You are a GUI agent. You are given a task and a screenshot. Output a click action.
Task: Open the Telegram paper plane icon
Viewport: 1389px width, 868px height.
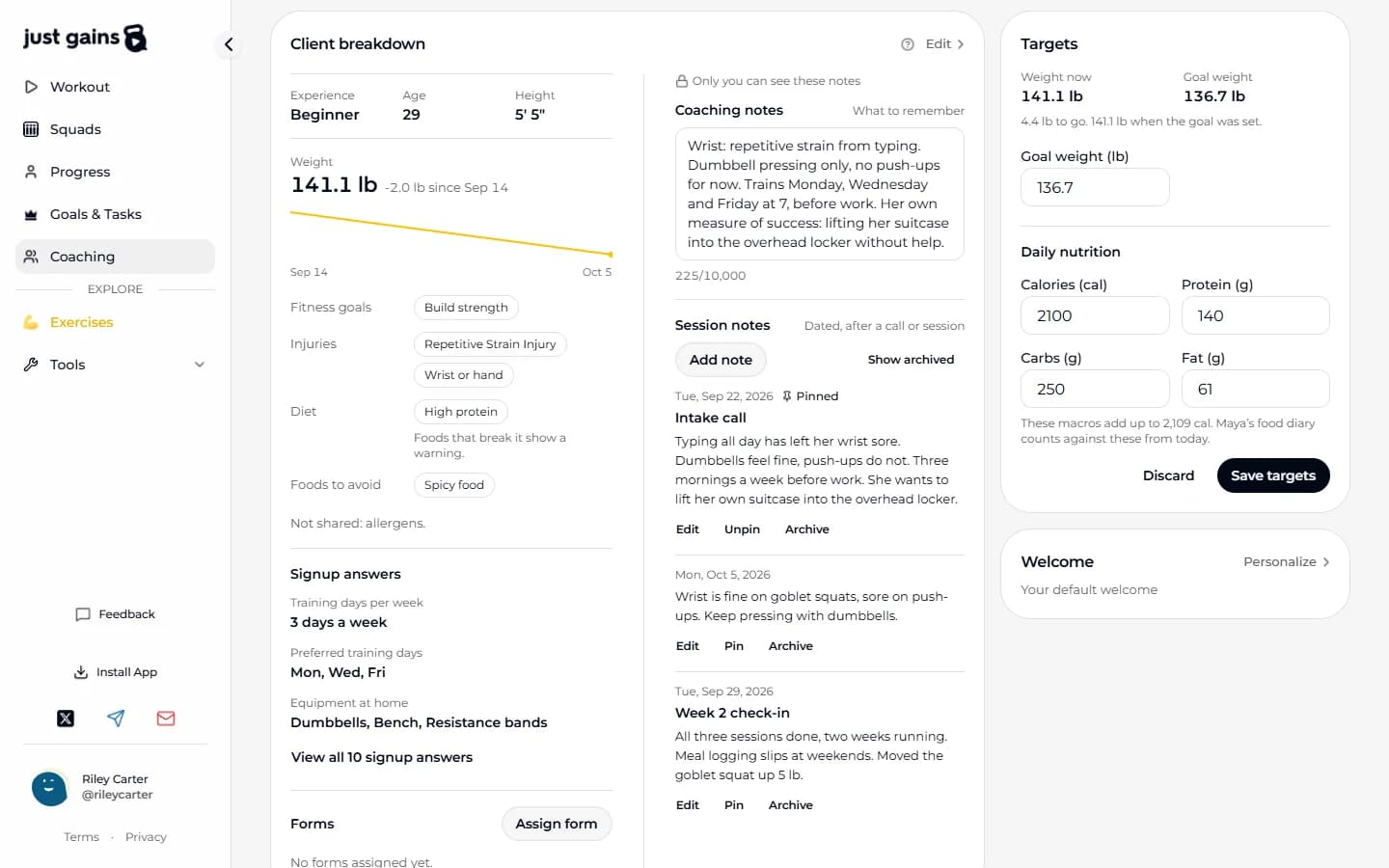(x=116, y=719)
